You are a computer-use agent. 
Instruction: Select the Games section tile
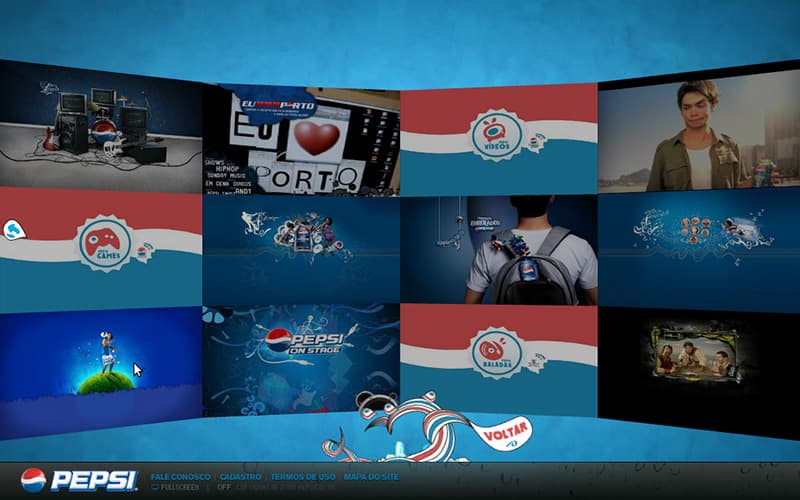click(x=101, y=250)
